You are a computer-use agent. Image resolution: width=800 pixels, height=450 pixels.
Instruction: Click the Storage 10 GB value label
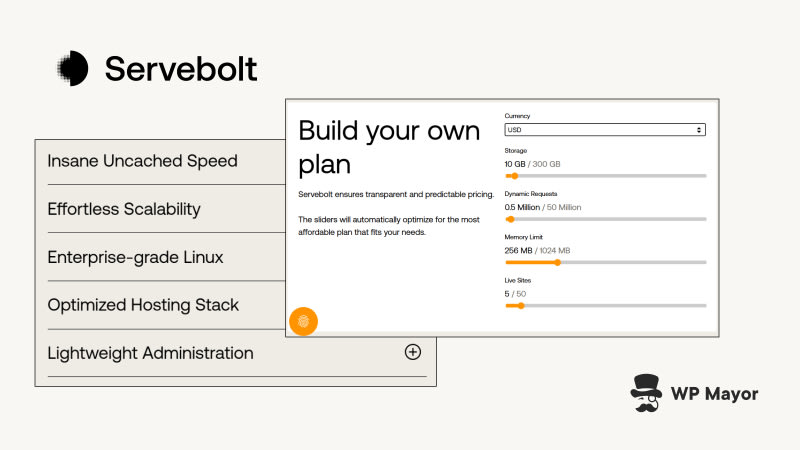pyautogui.click(x=515, y=164)
